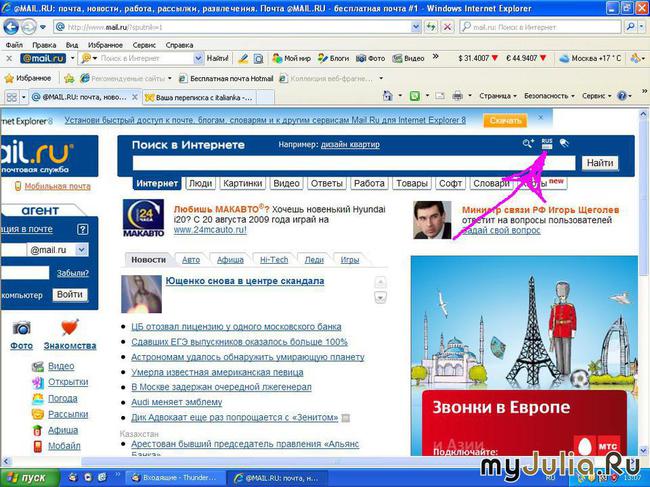Switch to the Авто news tab
Image resolution: width=650 pixels, height=487 pixels.
pyautogui.click(x=191, y=260)
